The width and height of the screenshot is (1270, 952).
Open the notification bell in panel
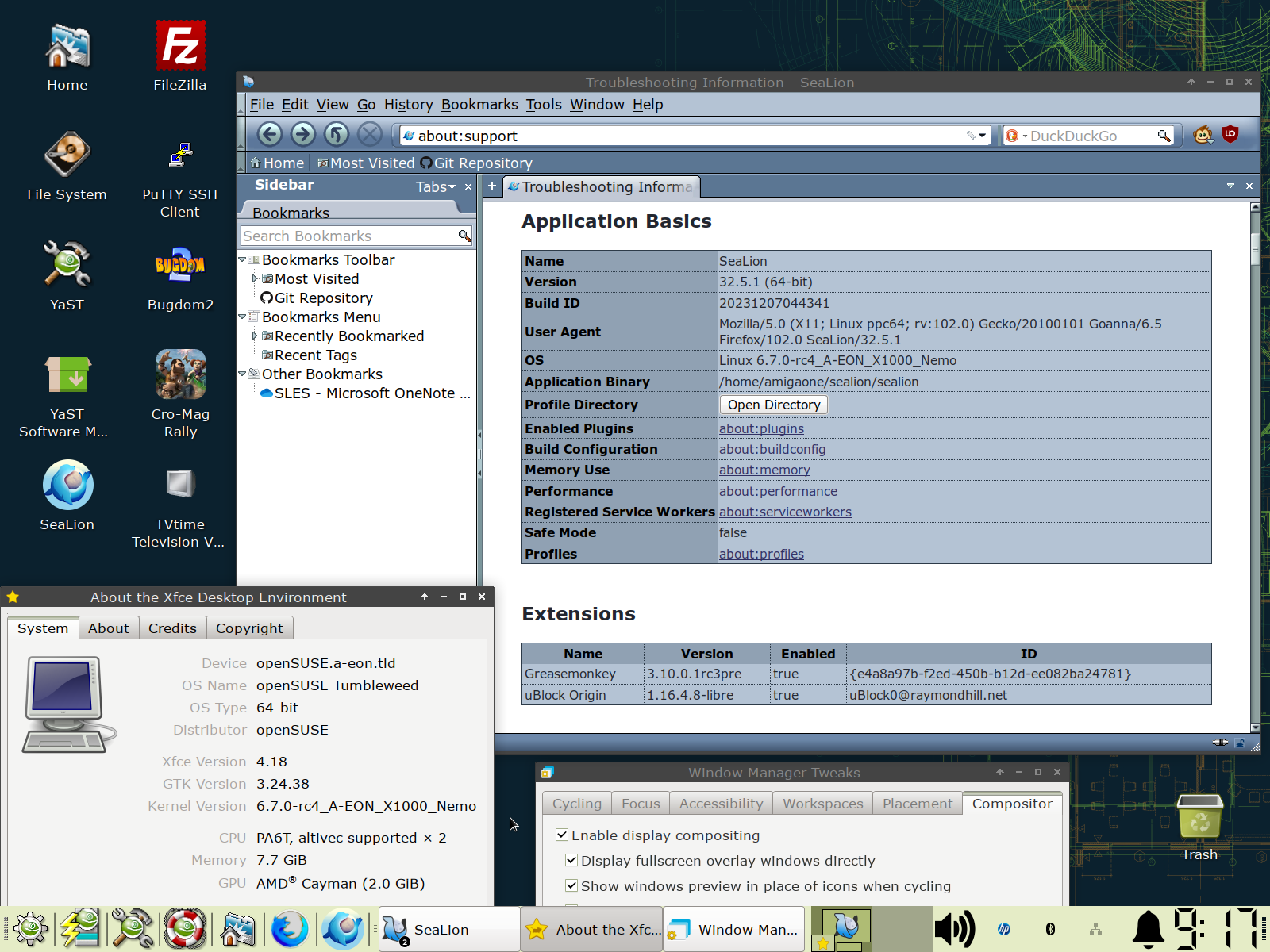click(x=1148, y=929)
